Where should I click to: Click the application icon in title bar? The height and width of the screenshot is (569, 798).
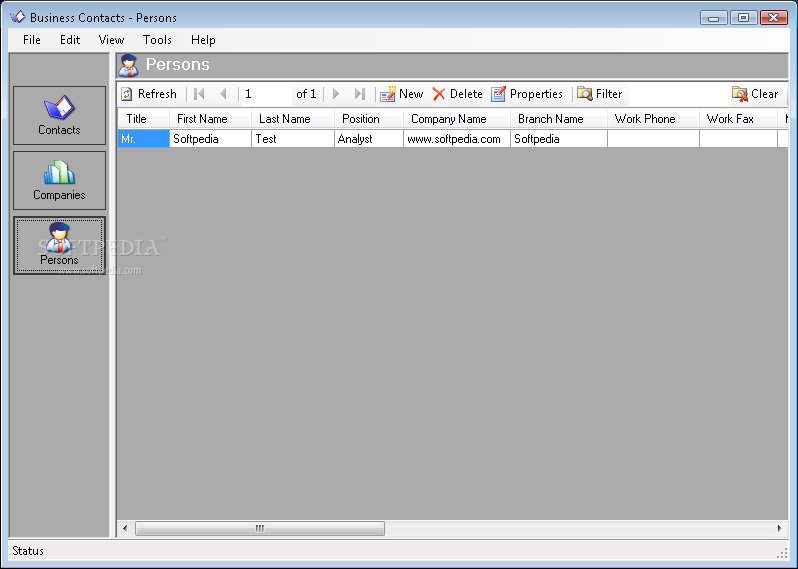pos(18,17)
